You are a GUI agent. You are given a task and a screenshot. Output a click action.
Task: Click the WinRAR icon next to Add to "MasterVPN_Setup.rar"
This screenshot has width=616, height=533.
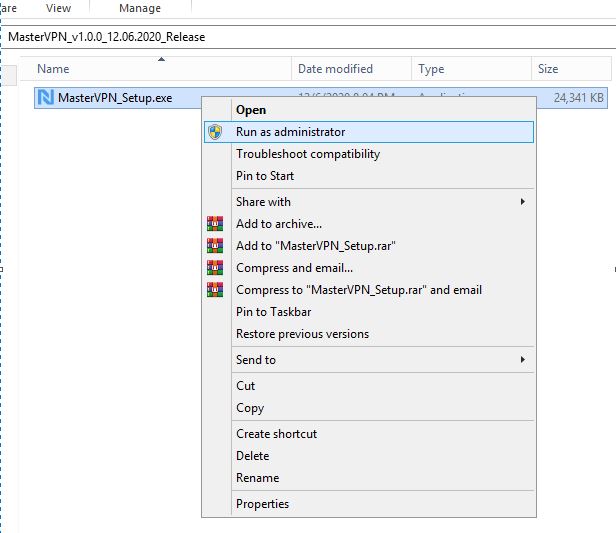click(x=215, y=245)
